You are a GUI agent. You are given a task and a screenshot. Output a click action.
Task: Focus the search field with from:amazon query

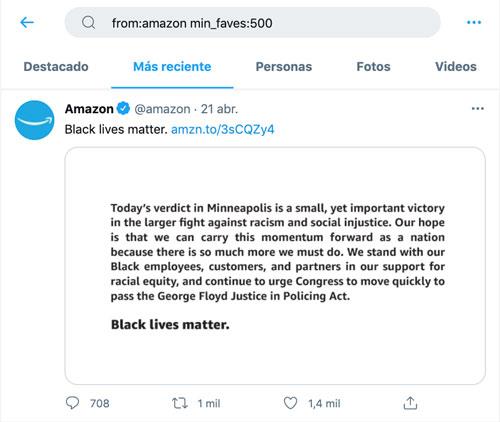point(253,23)
